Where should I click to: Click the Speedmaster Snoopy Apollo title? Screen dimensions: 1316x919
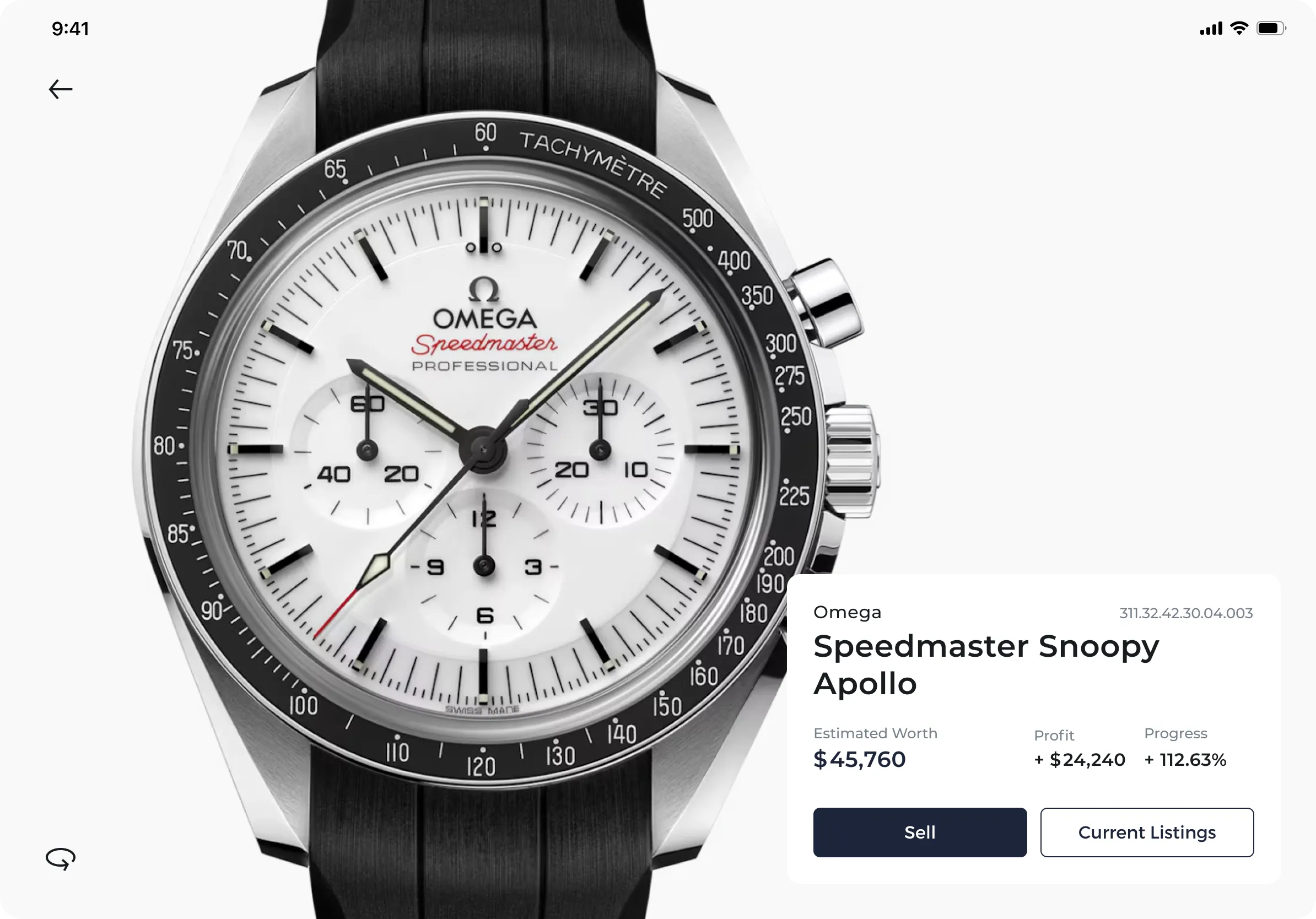coord(986,664)
